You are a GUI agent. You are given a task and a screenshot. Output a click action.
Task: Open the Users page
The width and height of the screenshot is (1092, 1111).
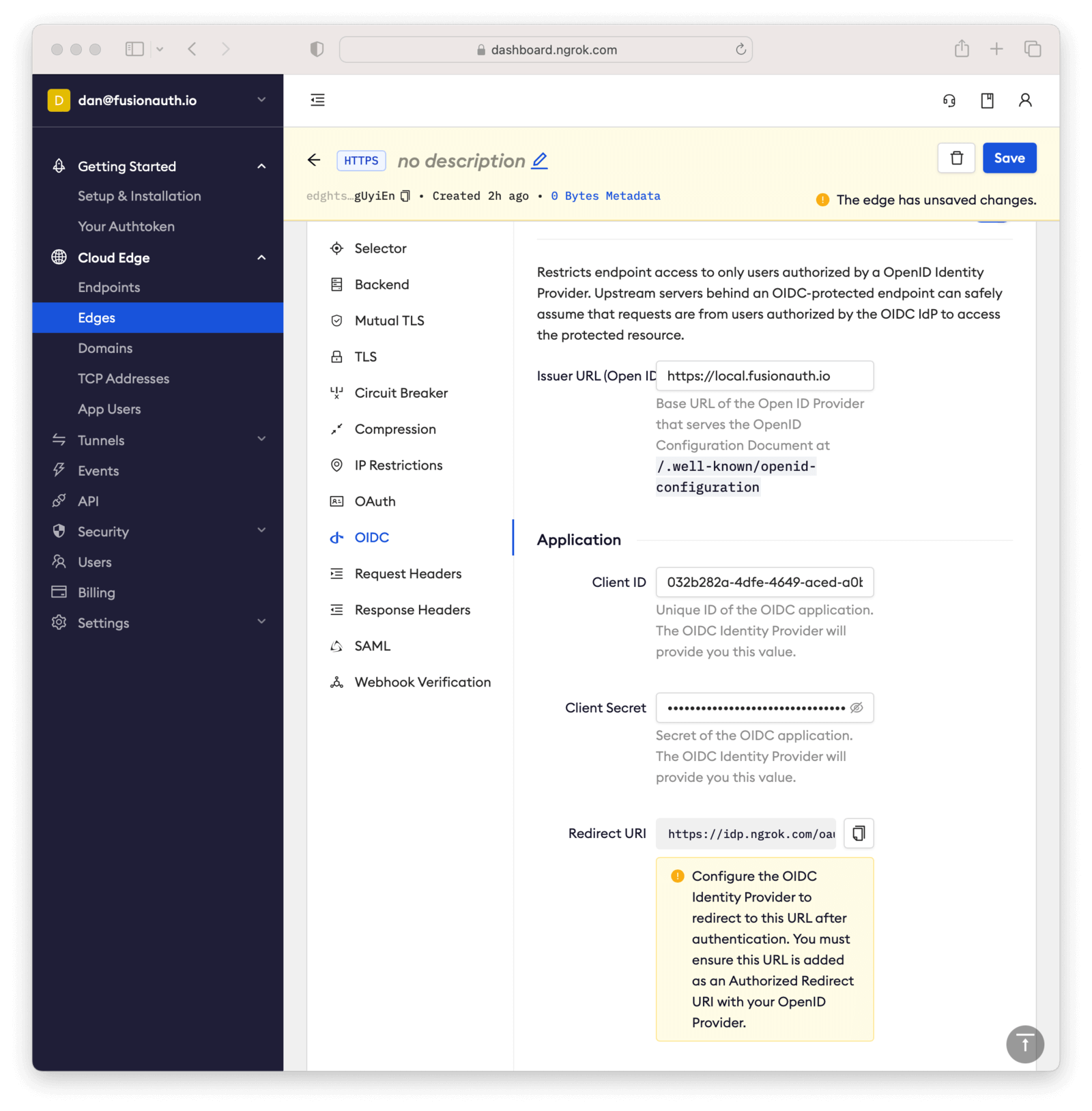(95, 562)
